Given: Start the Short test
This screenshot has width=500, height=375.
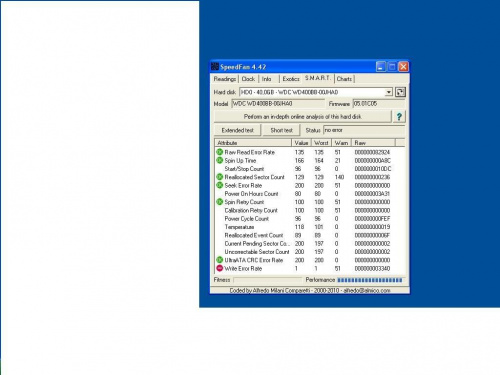Looking at the screenshot, I should 281,130.
